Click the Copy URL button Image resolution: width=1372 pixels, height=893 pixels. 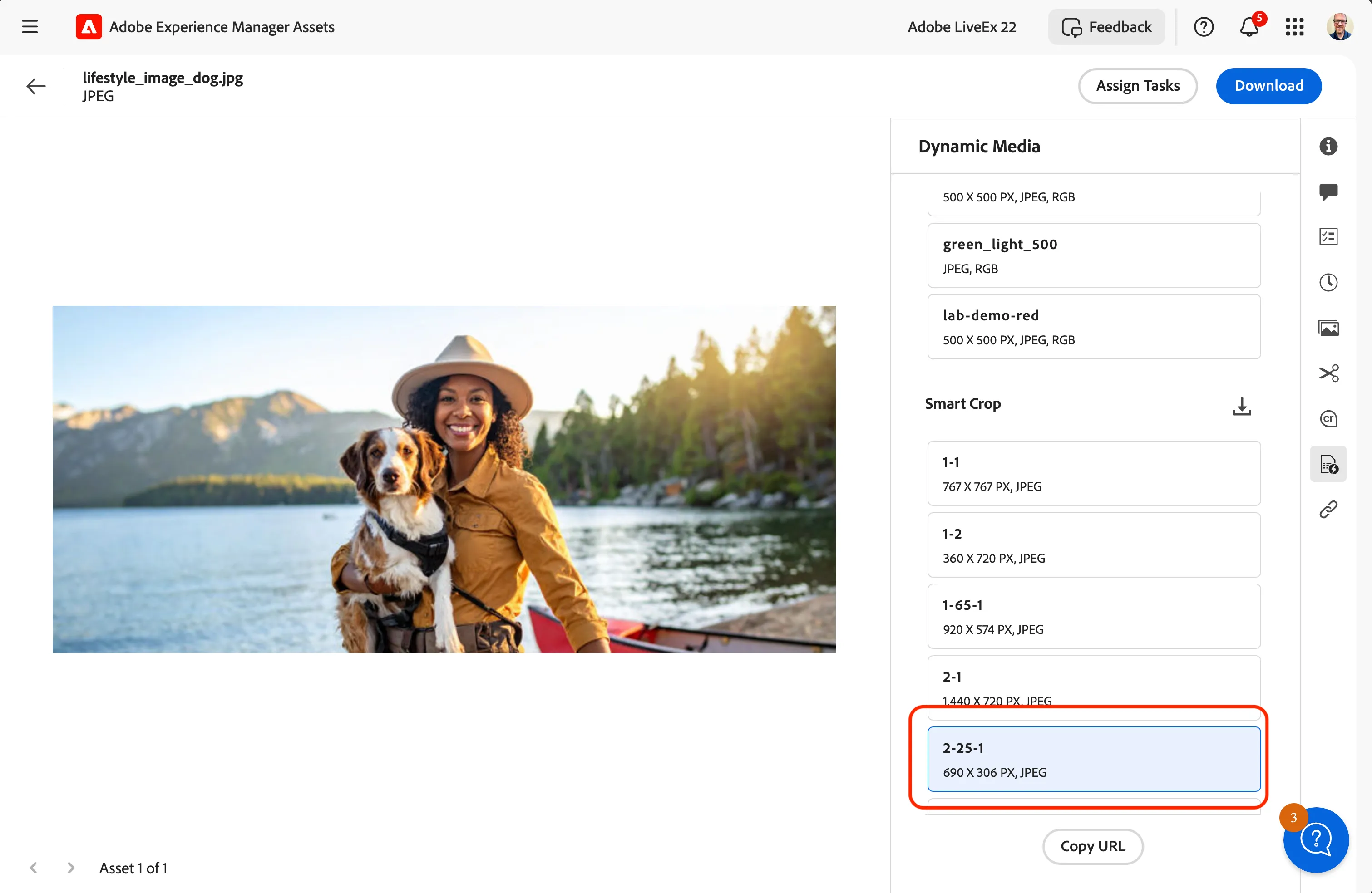pyautogui.click(x=1092, y=846)
